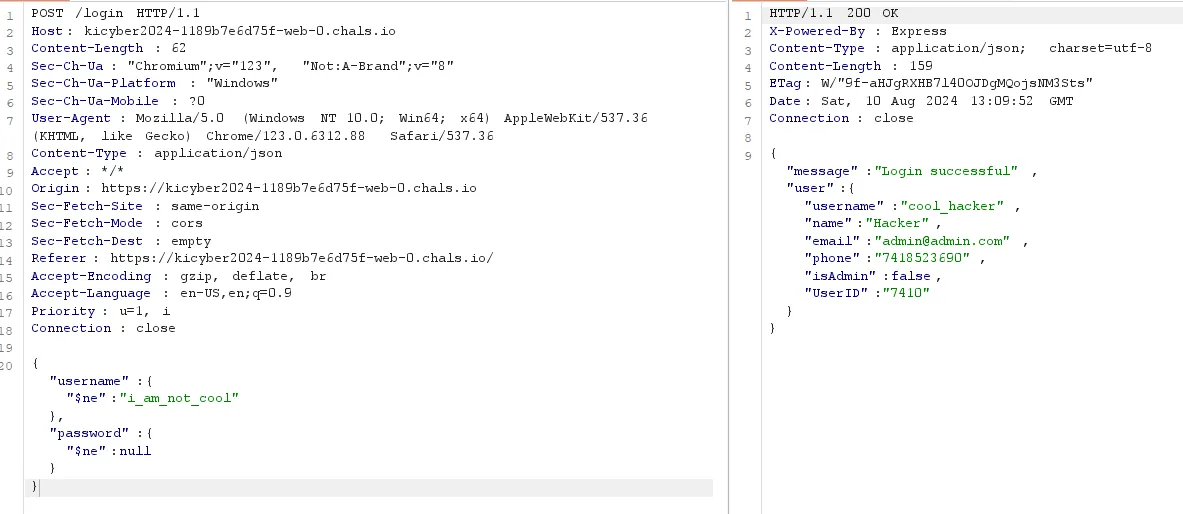Select the Sec-Ch-Ua header line

point(242,66)
